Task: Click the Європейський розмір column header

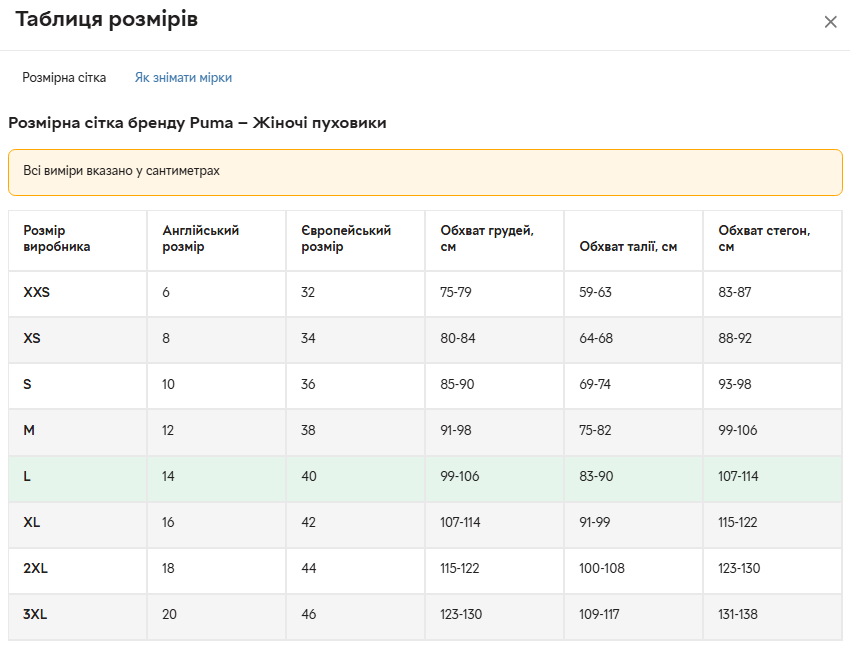Action: pyautogui.click(x=345, y=239)
